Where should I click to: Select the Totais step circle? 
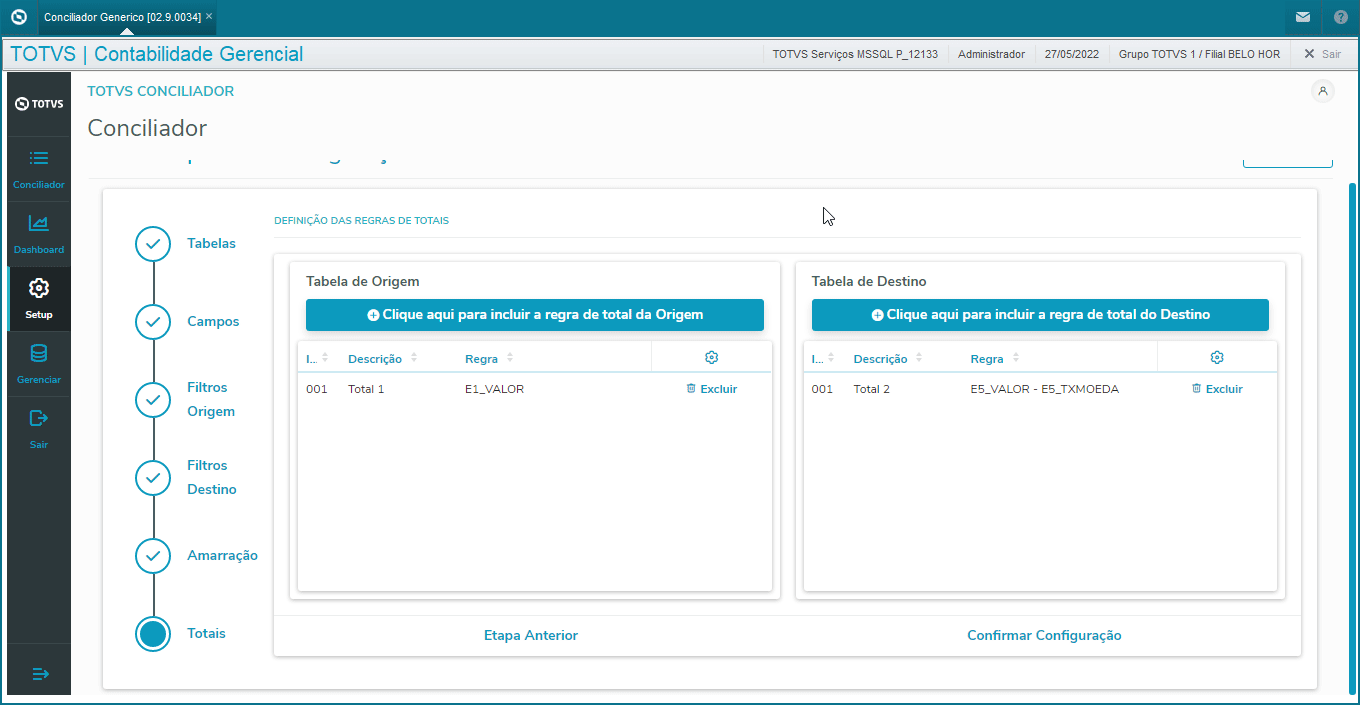click(153, 634)
